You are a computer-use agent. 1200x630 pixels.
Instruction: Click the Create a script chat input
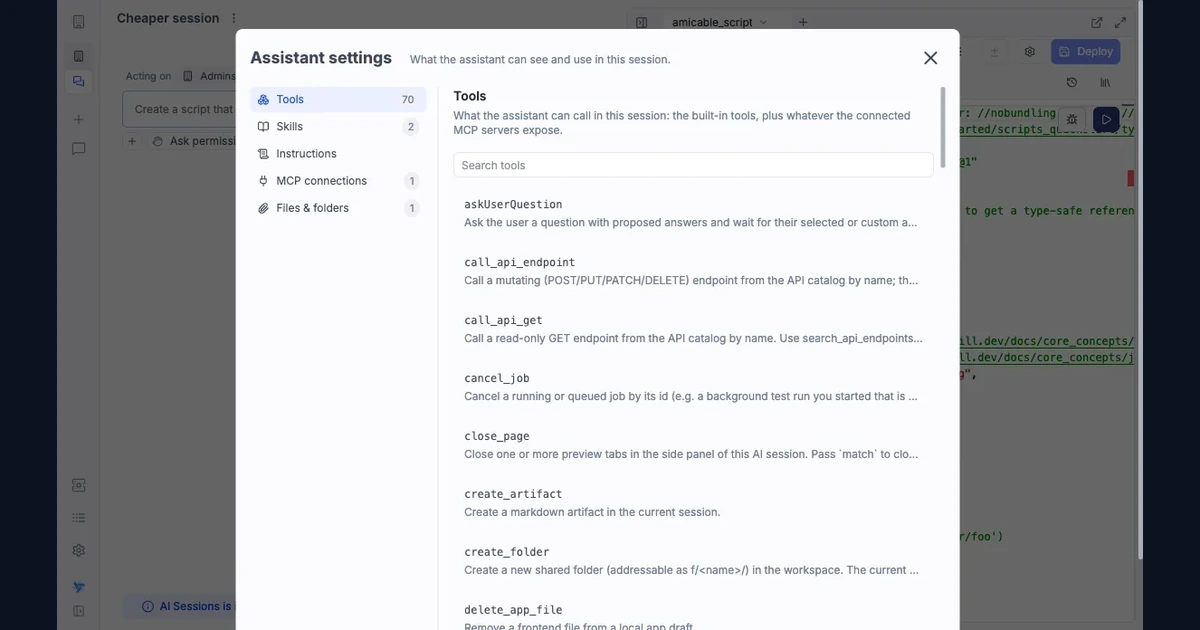(x=180, y=109)
